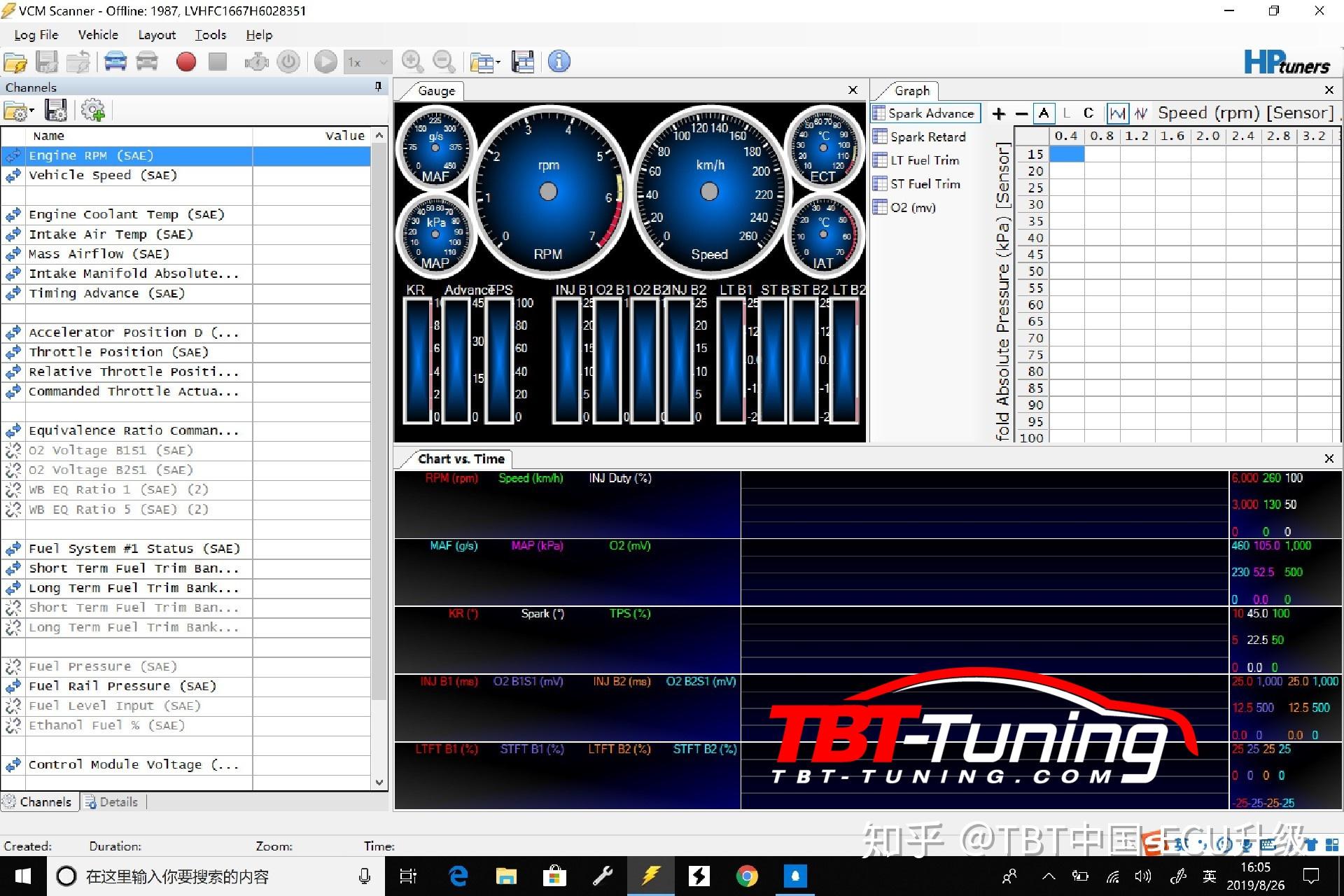The height and width of the screenshot is (896, 1344).
Task: Toggle the 'C' mode in Graph toolbar
Action: (x=1088, y=113)
